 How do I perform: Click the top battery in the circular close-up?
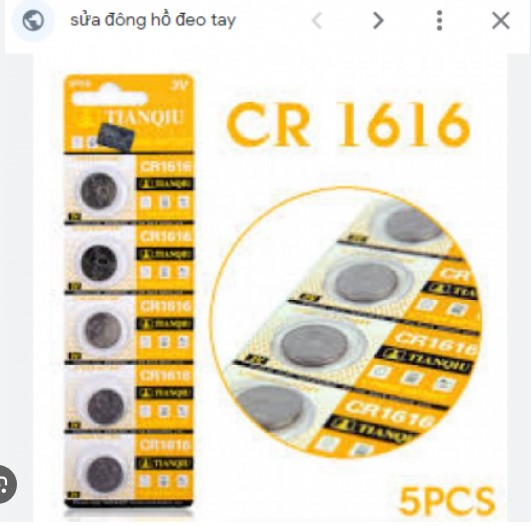[414, 225]
